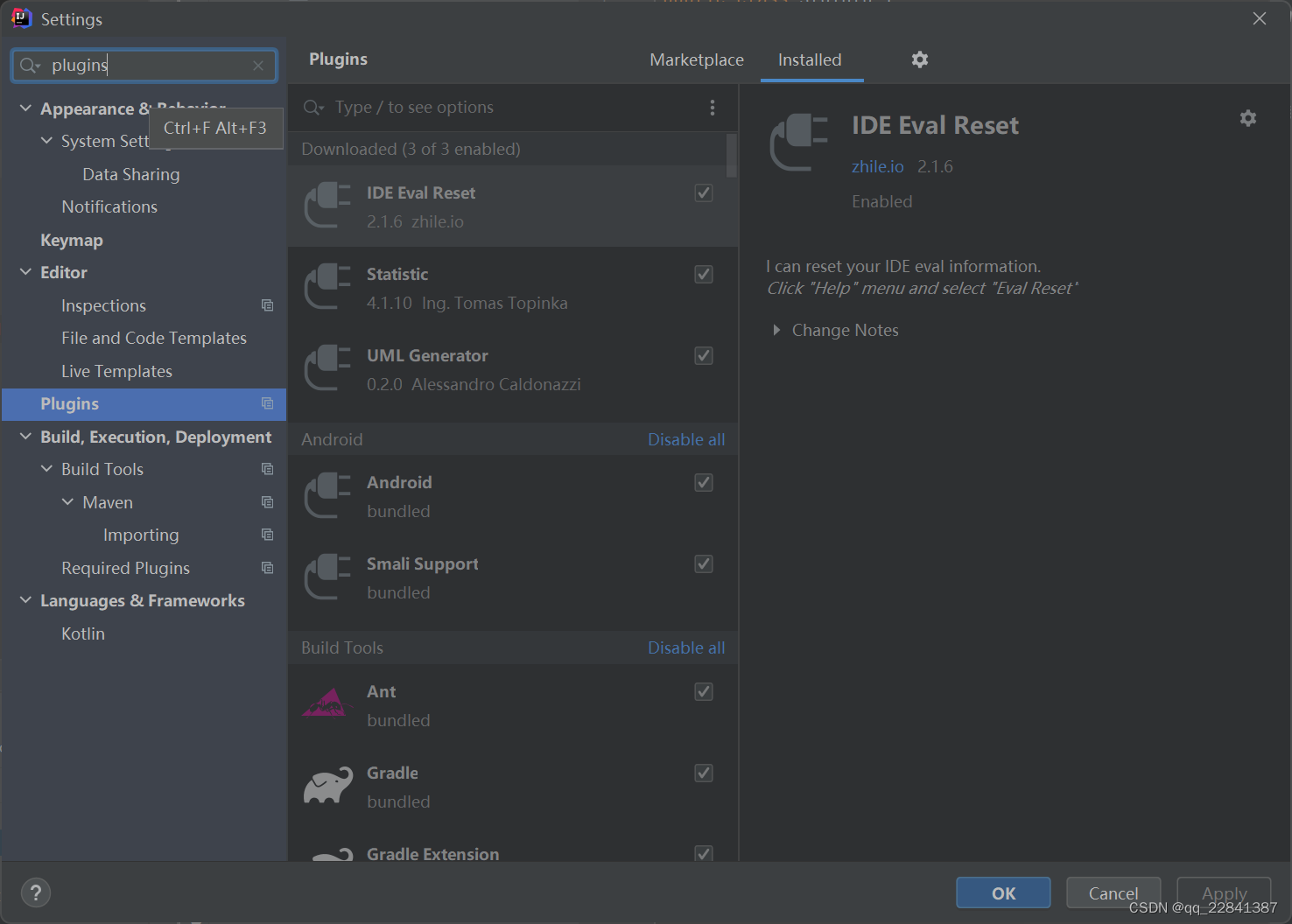The height and width of the screenshot is (924, 1292).
Task: Click the Smali Support plug icon
Action: (327, 576)
